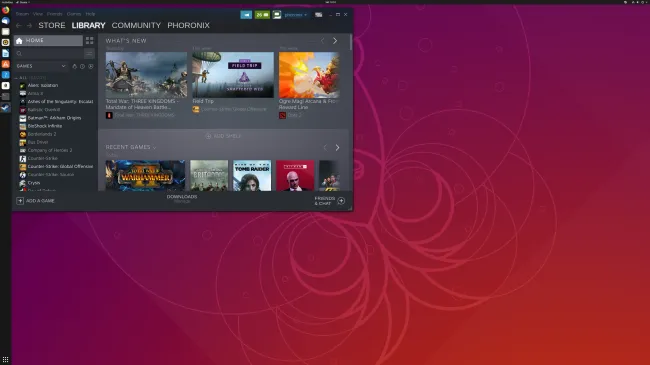Click the Steam dock icon
This screenshot has width=650, height=365.
5,107
